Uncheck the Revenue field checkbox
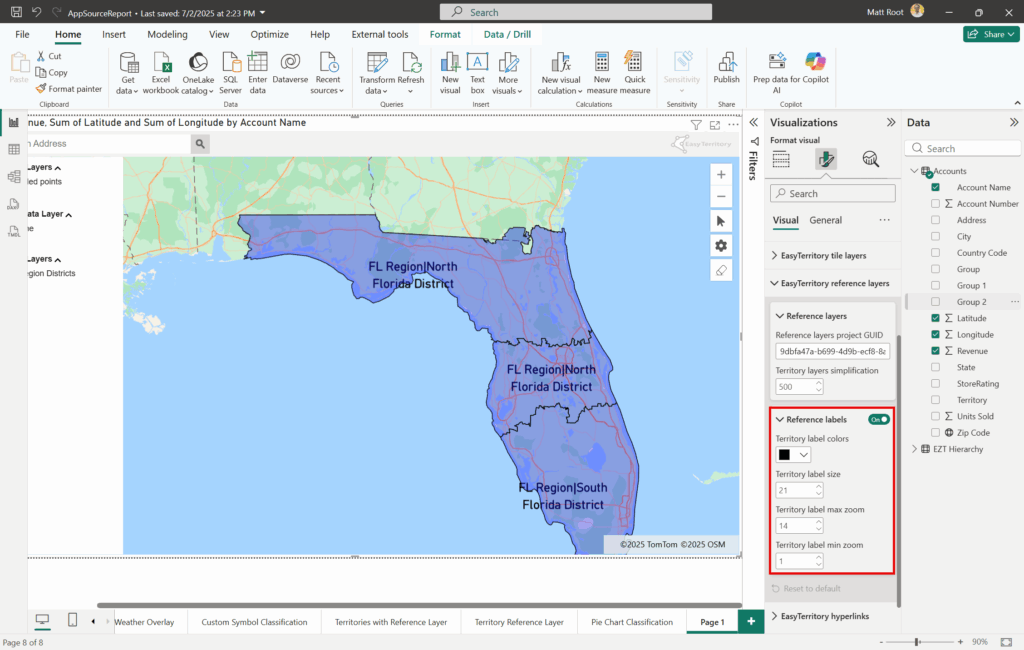This screenshot has width=1024, height=650. [x=935, y=351]
